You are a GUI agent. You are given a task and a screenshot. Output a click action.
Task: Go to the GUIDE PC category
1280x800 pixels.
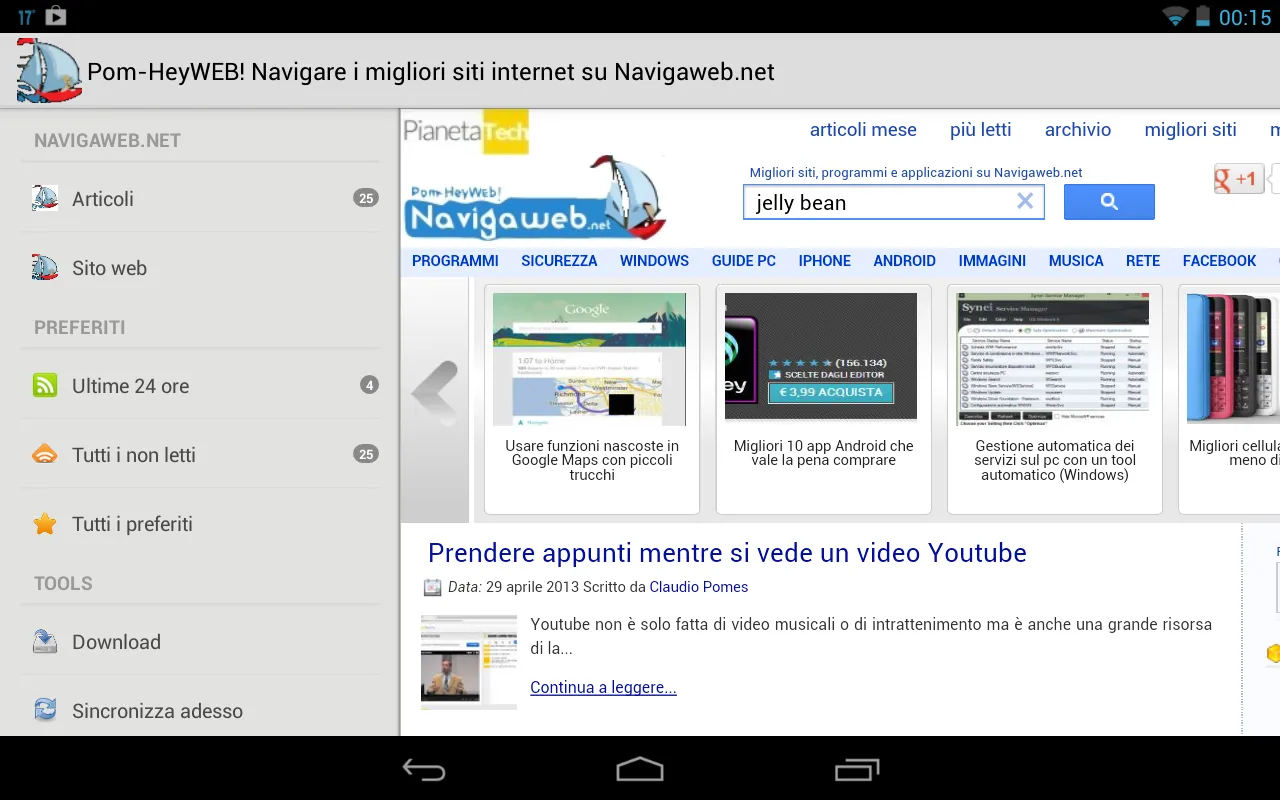point(744,261)
